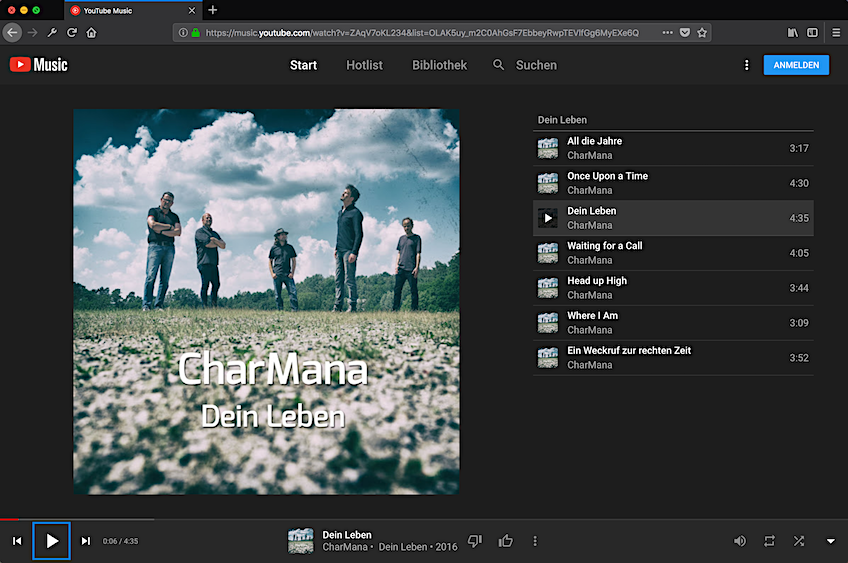Click the play icon on Dein Leben row
The width and height of the screenshot is (848, 563).
click(x=548, y=218)
